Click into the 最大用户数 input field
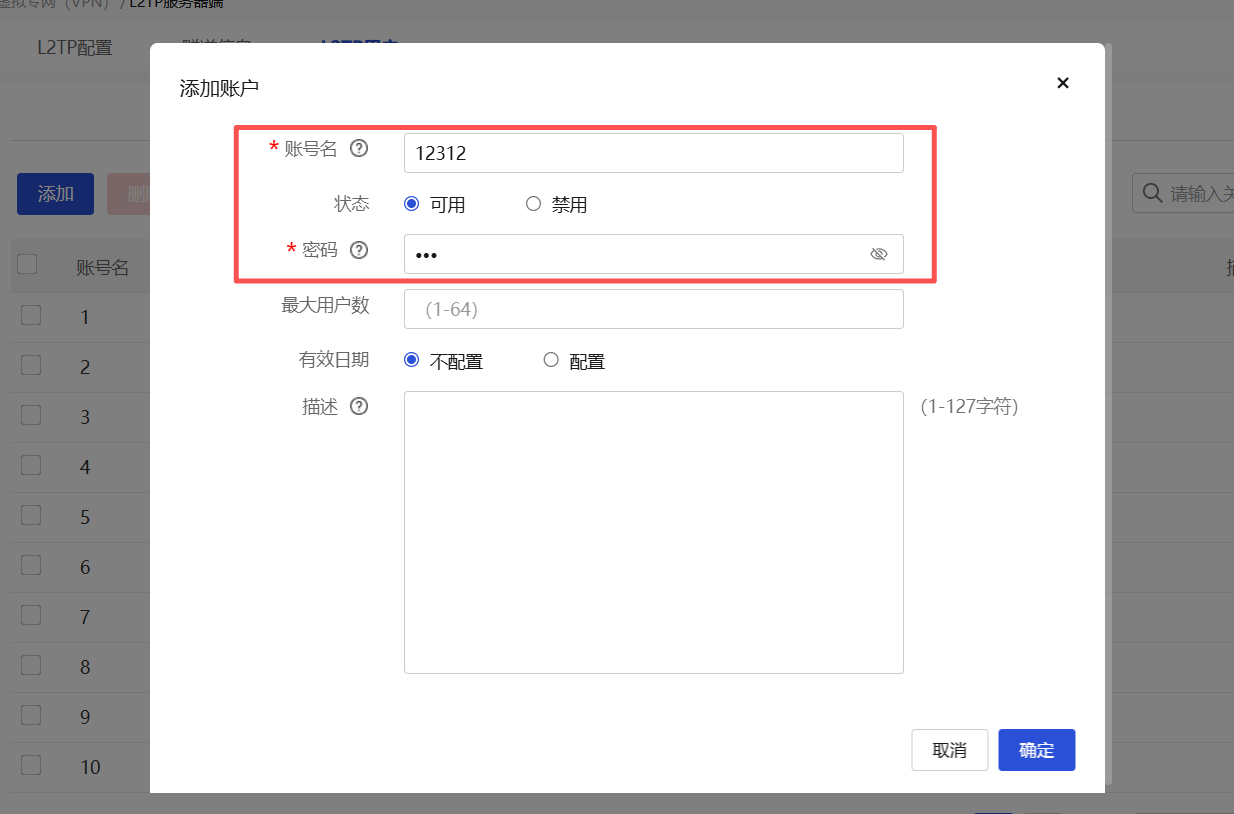The height and width of the screenshot is (814, 1234). click(x=653, y=309)
